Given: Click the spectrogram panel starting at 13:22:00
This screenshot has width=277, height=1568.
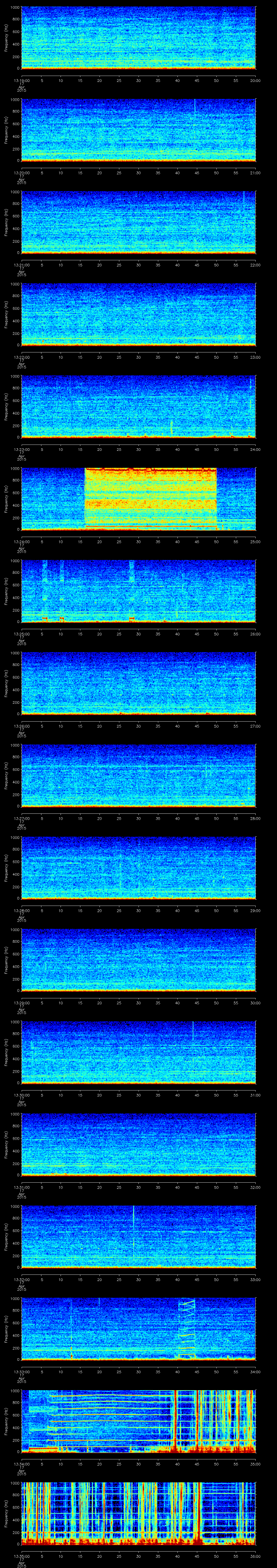Looking at the screenshot, I should (138, 315).
